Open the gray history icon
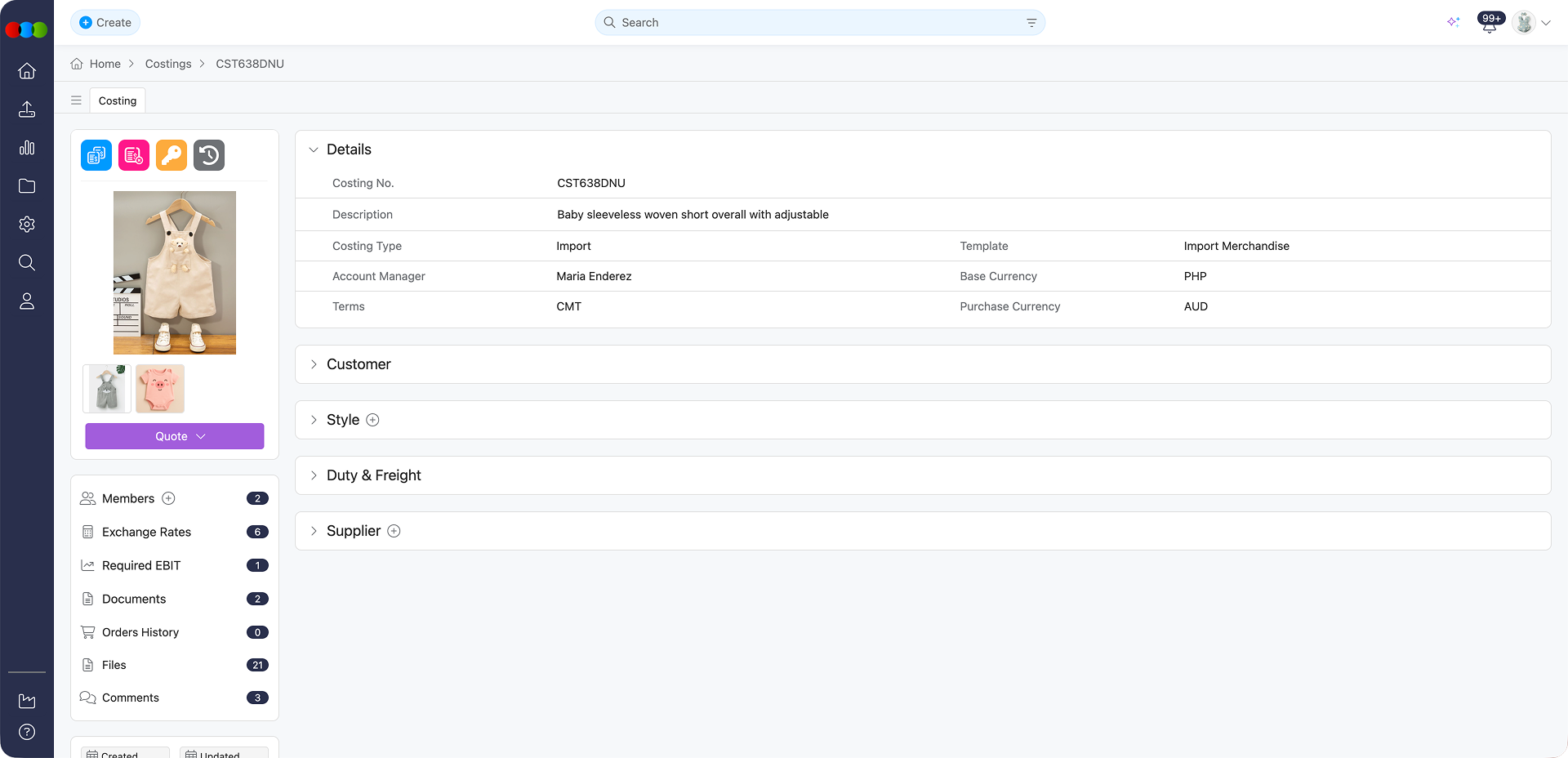 [x=208, y=155]
